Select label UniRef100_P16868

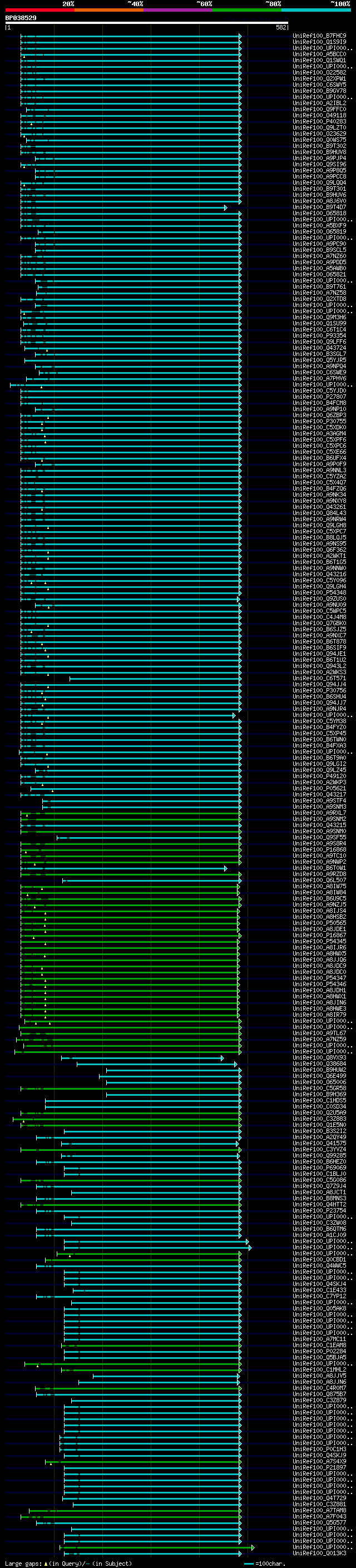(319, 850)
